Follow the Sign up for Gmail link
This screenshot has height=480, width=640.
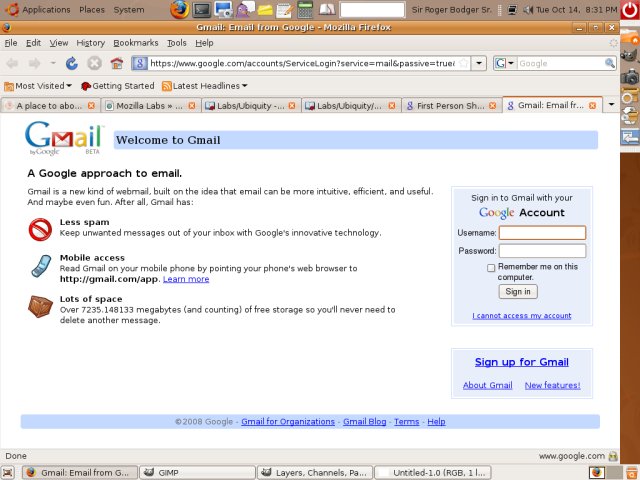pyautogui.click(x=522, y=362)
